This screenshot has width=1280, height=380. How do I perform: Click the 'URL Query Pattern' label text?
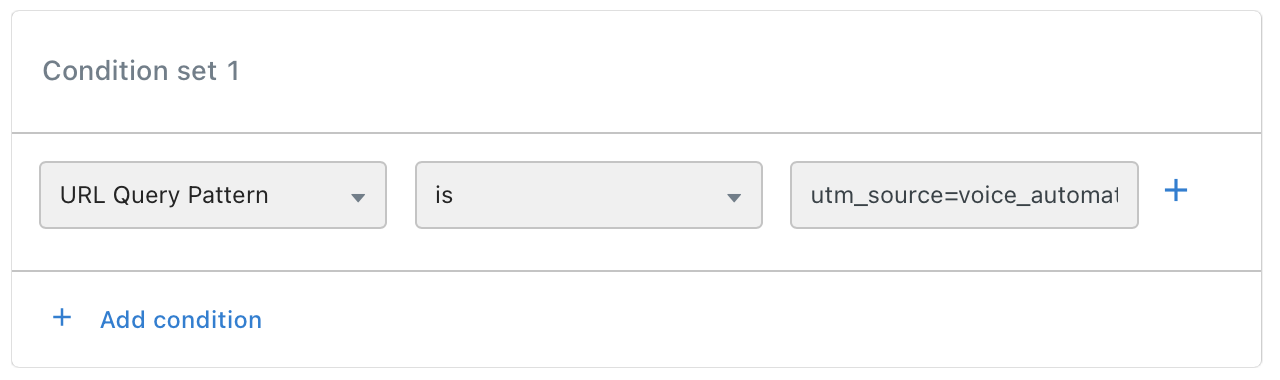[x=164, y=195]
